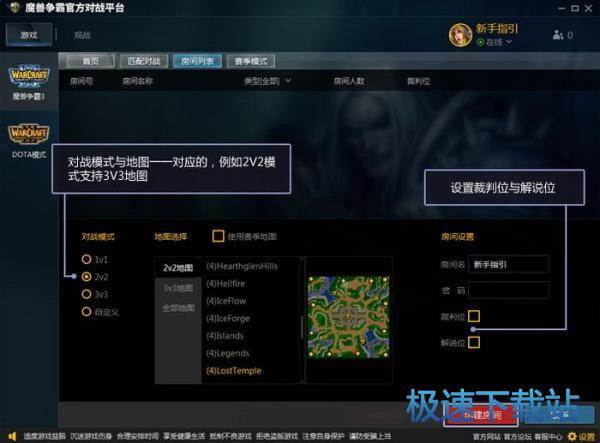The image size is (600, 443).
Task: Click the blue cancel button
Action: [558, 415]
